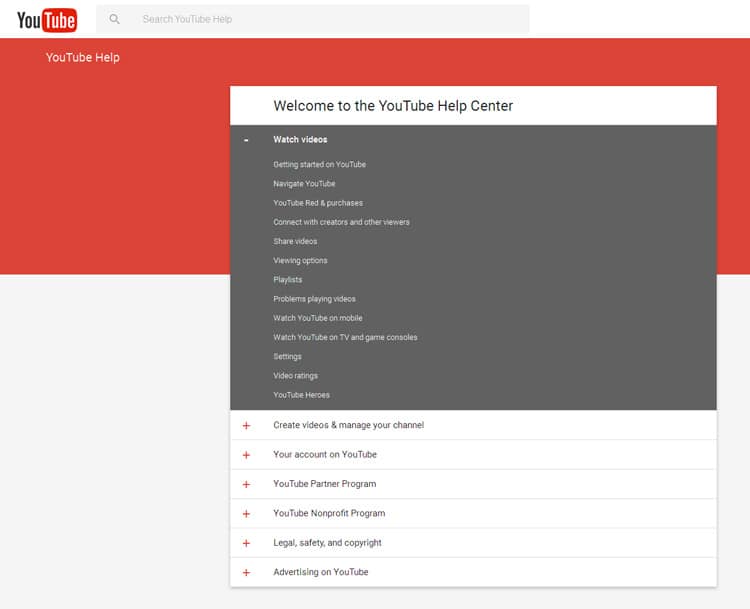Image resolution: width=750 pixels, height=609 pixels.
Task: Open the Playlists topic
Action: coord(287,279)
